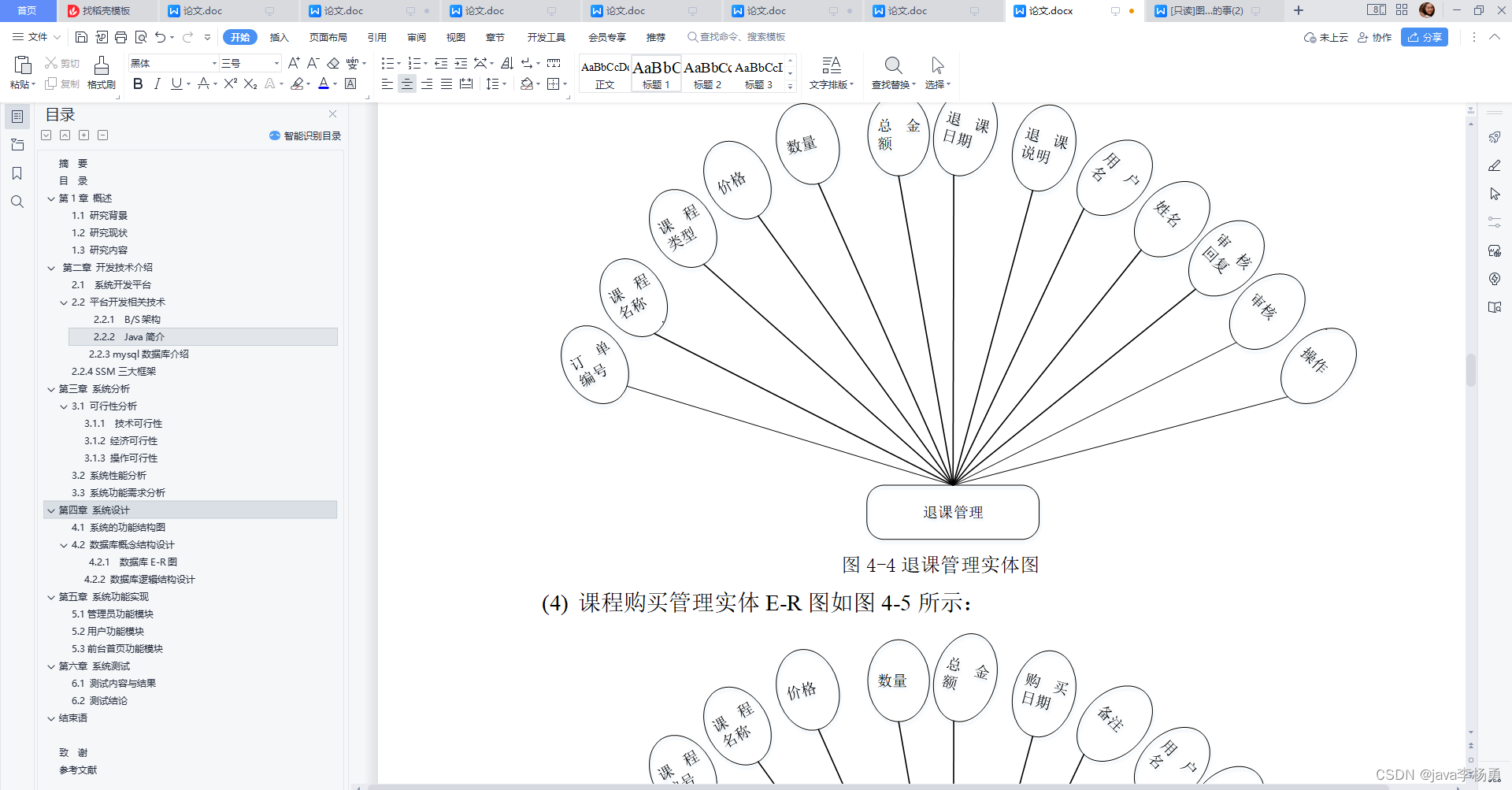Toggle right alignment
This screenshot has height=790, width=1512.
(427, 83)
